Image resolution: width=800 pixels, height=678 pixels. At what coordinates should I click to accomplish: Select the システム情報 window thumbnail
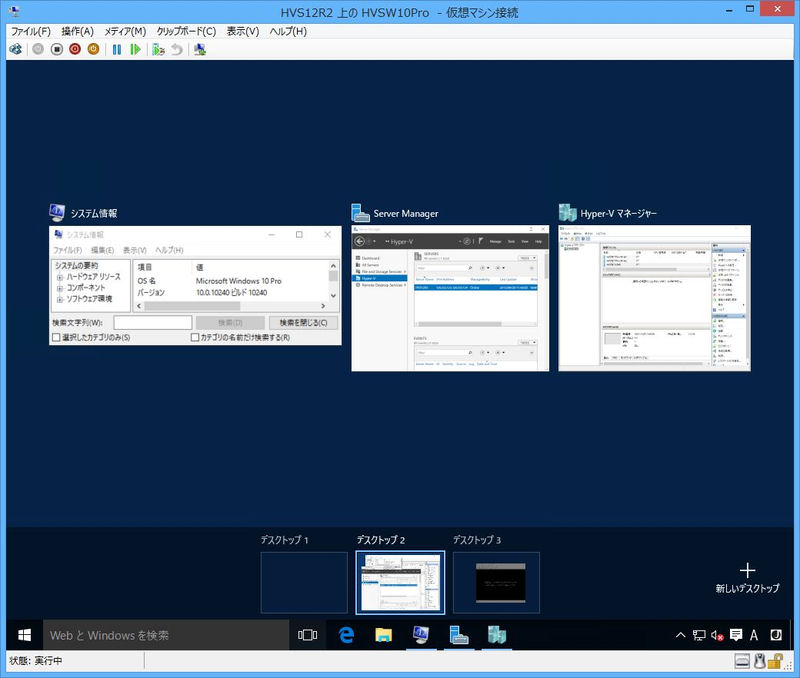[x=195, y=286]
